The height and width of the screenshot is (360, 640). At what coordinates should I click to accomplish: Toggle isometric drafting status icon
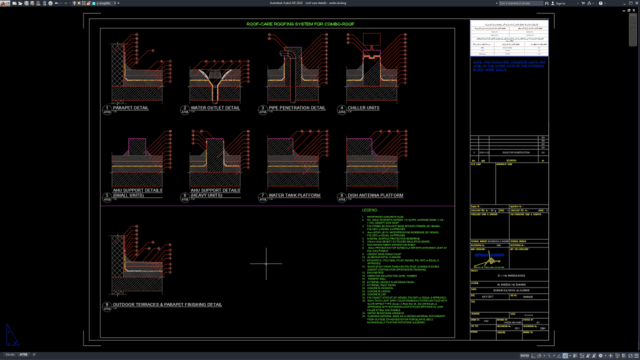pyautogui.click(x=549, y=356)
